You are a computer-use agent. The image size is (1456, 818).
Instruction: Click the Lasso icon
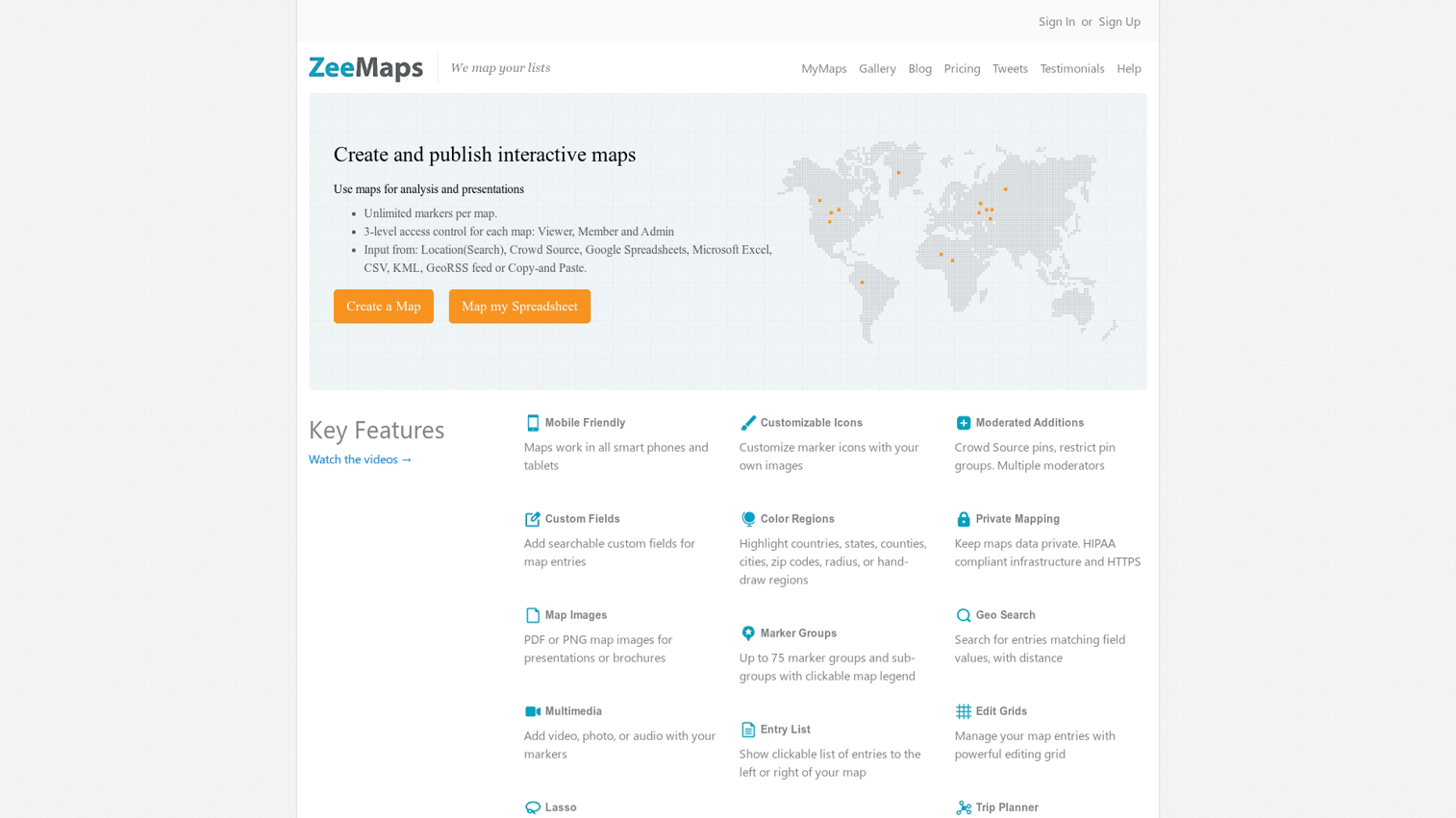pos(533,807)
